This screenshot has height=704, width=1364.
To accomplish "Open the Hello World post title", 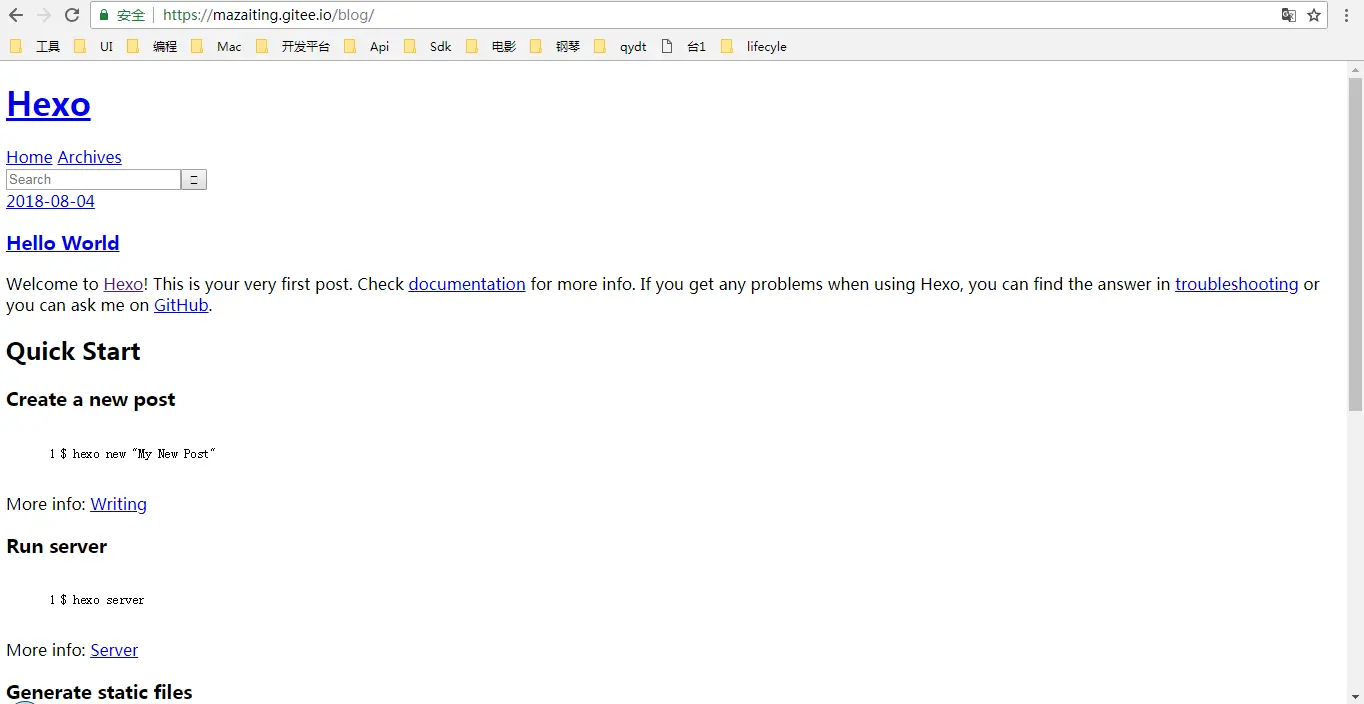I will tap(62, 243).
